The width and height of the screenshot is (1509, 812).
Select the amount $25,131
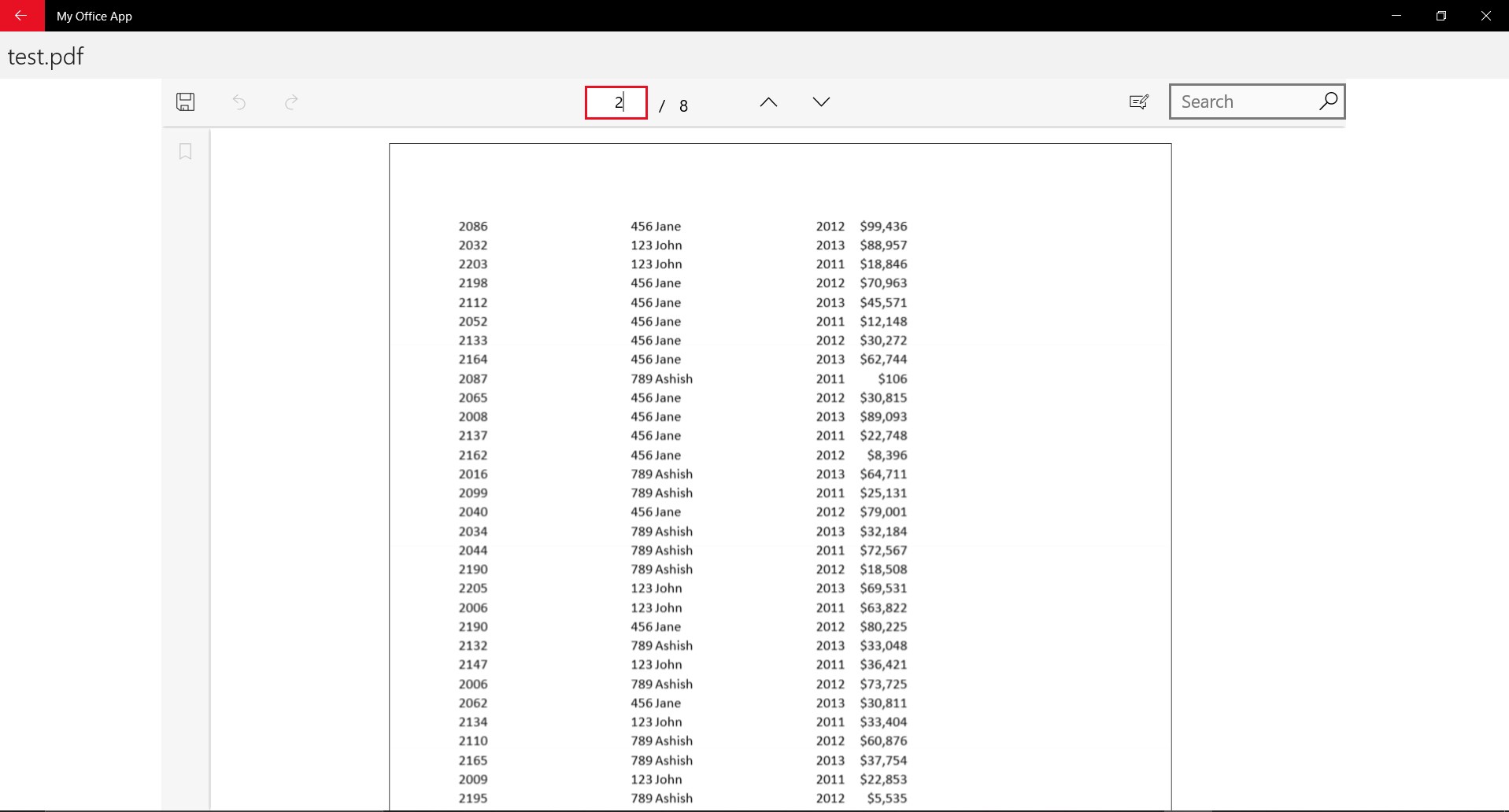(883, 493)
